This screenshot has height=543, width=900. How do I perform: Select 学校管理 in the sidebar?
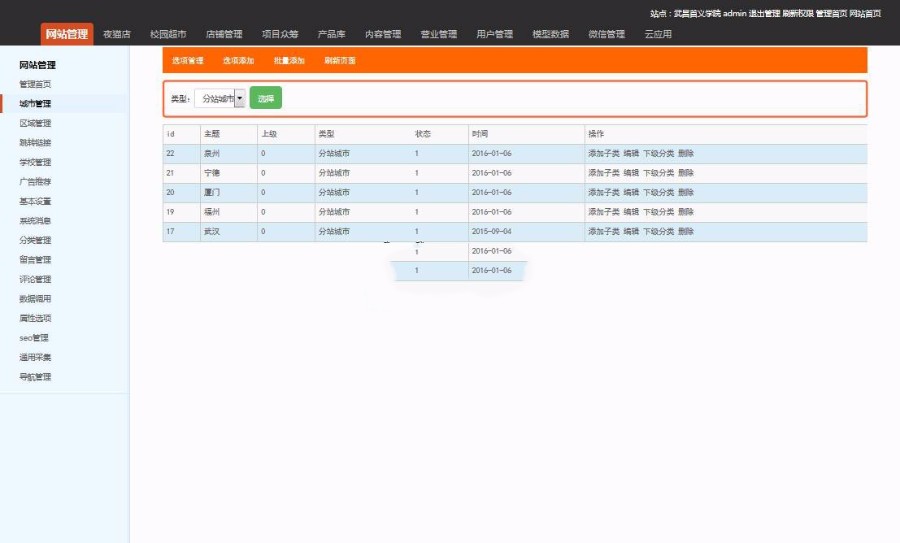[35, 162]
